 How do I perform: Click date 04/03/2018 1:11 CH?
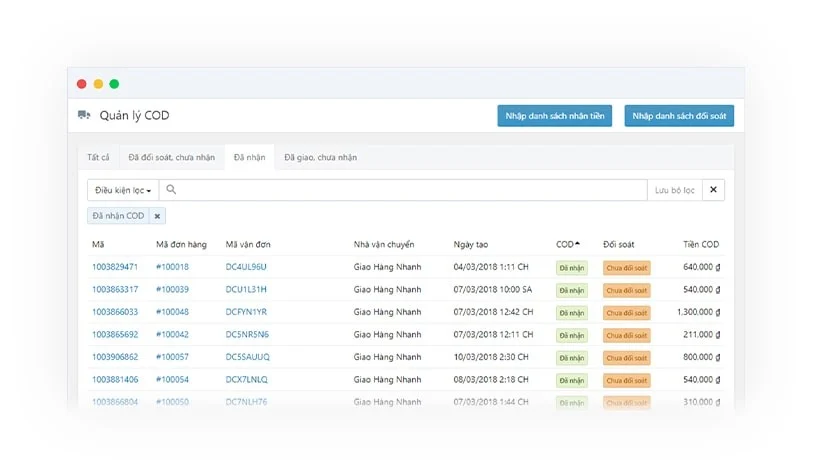point(491,267)
